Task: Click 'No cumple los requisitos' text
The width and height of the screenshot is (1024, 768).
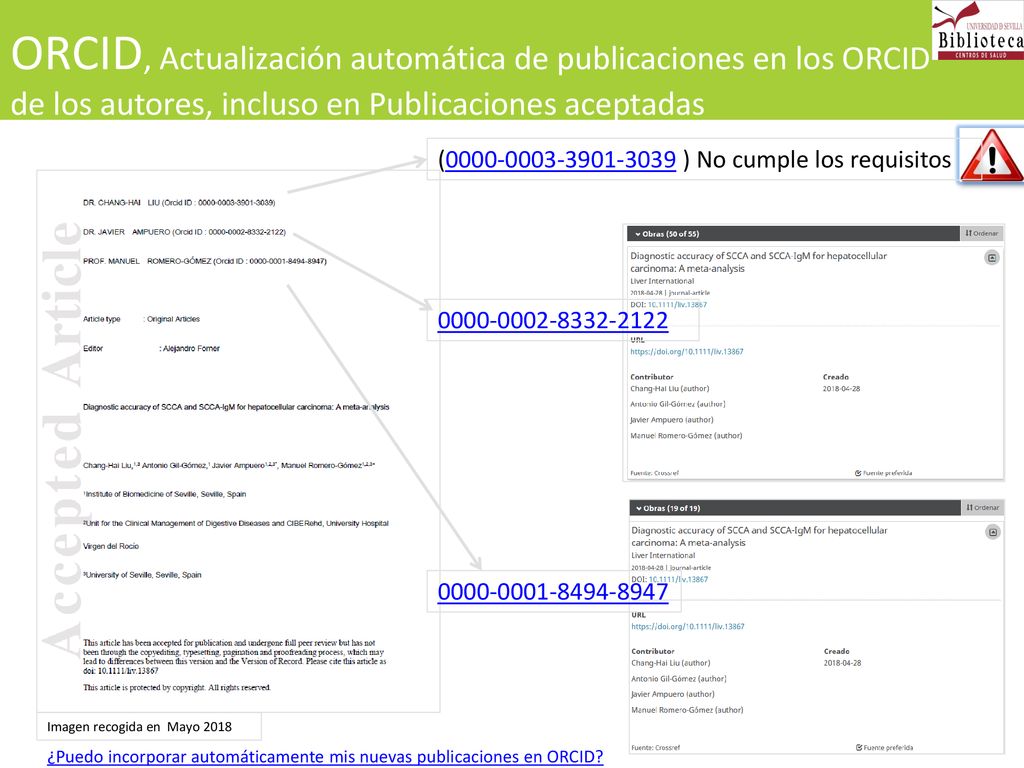Action: [x=824, y=159]
